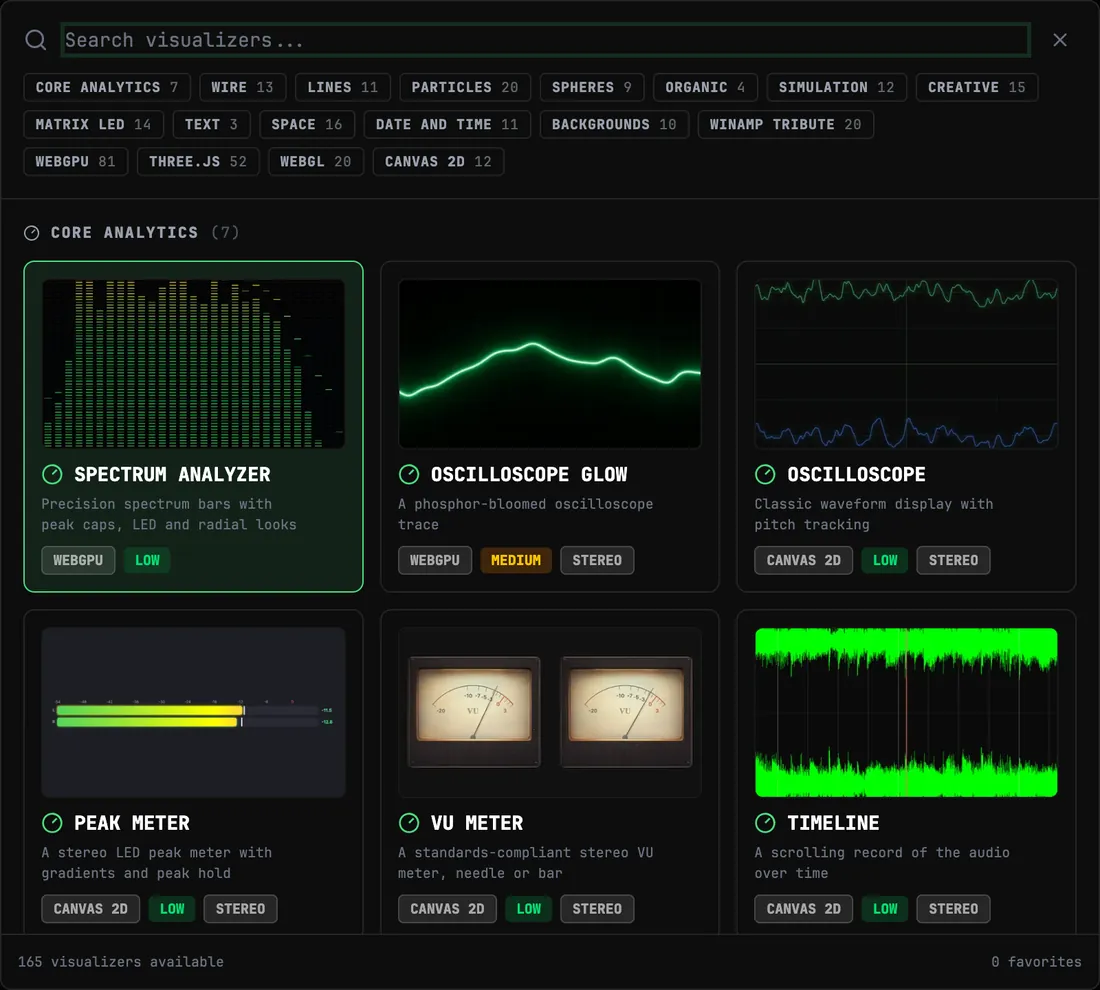1100x990 pixels.
Task: Click the '0 favorites' status text
Action: pyautogui.click(x=1035, y=962)
